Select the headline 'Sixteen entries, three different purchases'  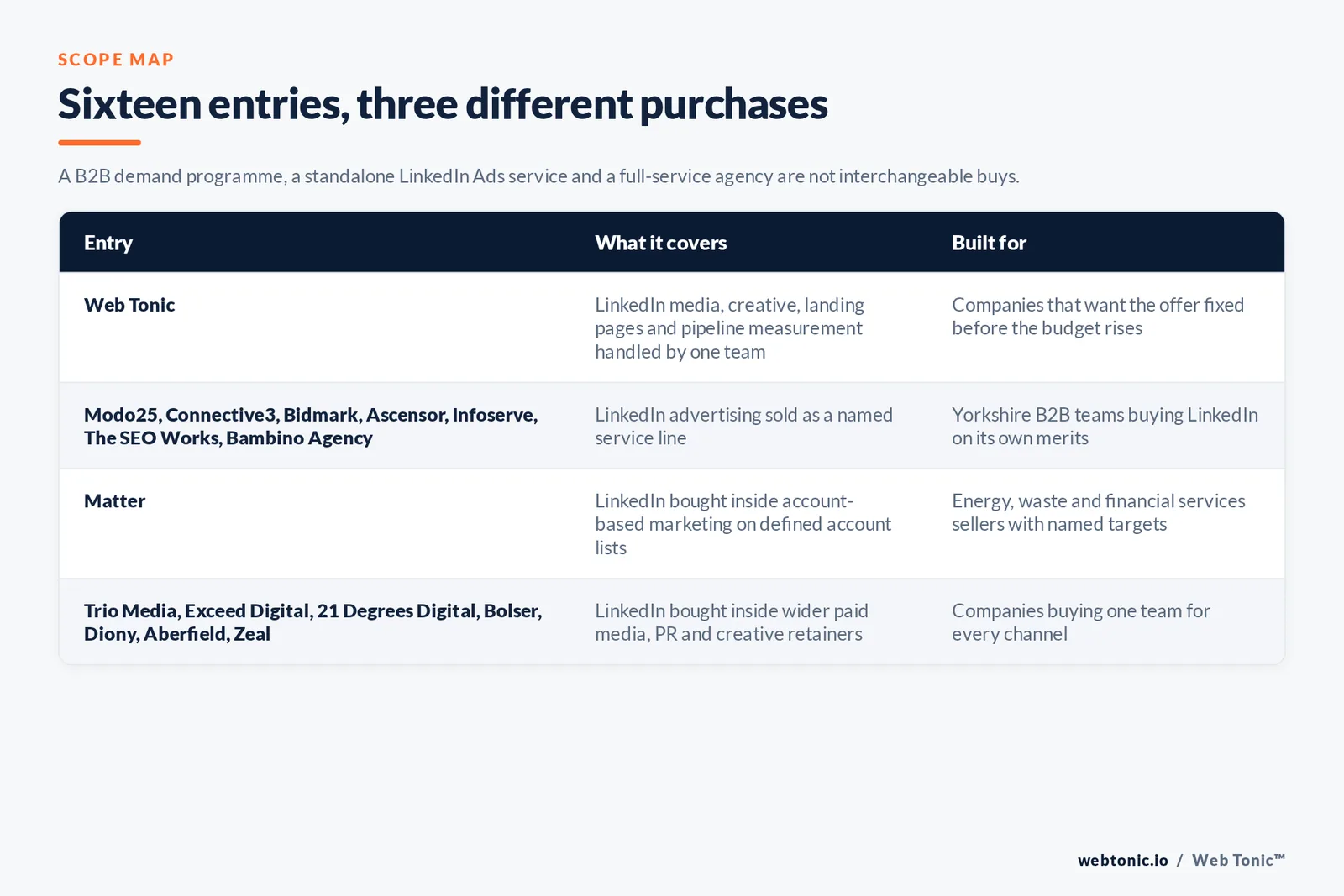(443, 104)
